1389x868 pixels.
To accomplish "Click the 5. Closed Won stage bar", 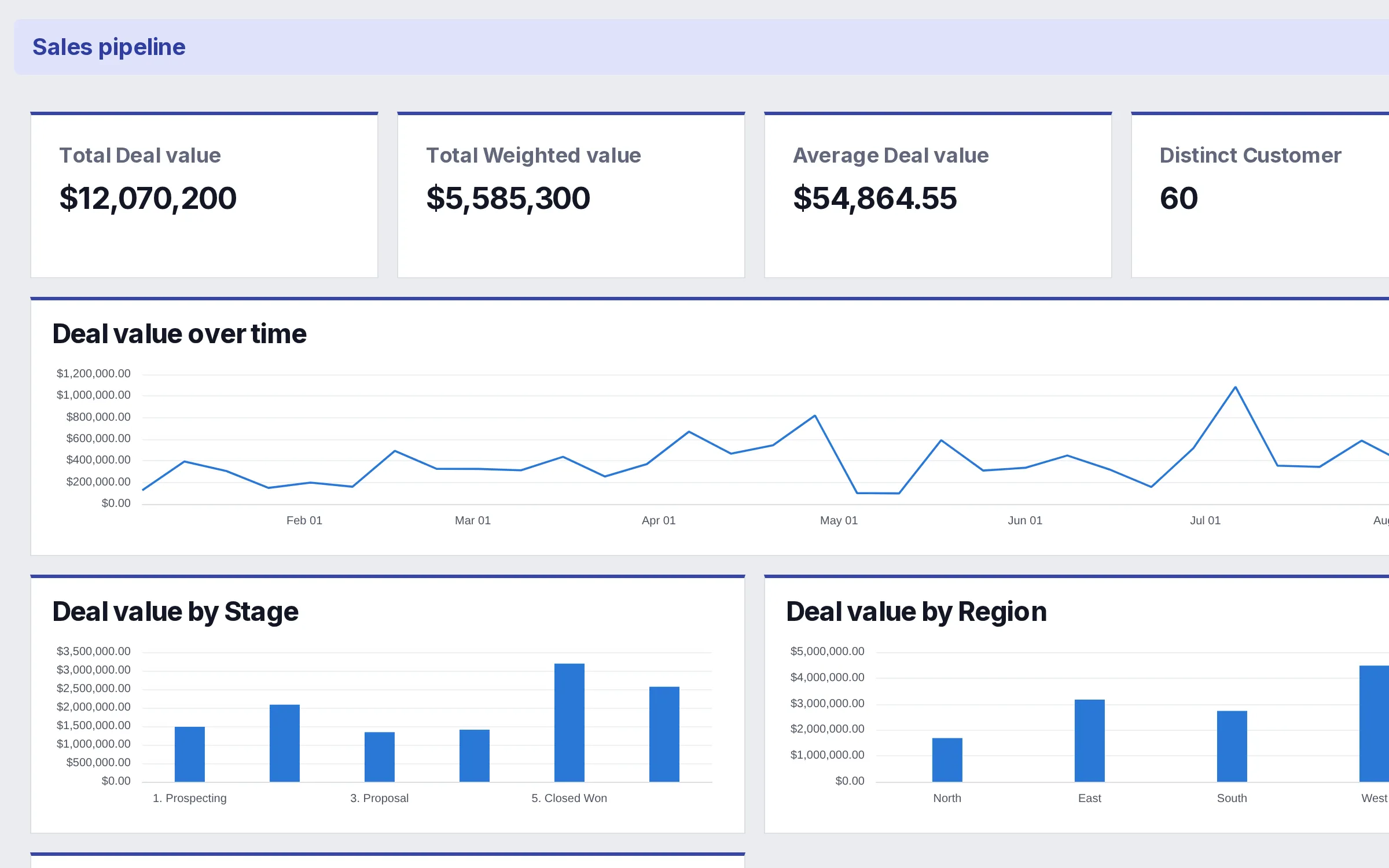I will 569,723.
